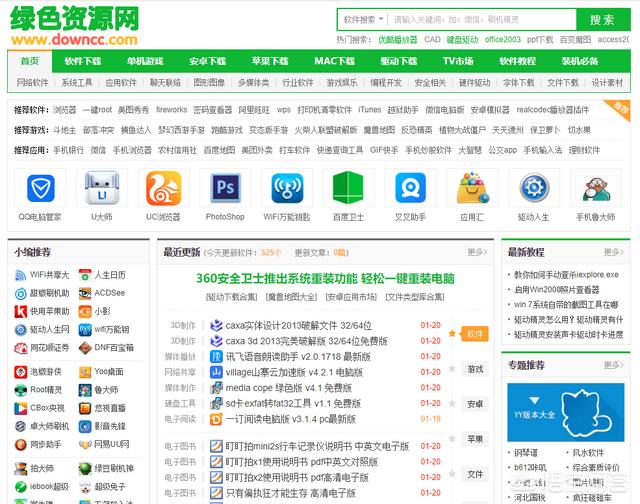
Task: Open the 安卓下载 nav tab
Action: 208,61
